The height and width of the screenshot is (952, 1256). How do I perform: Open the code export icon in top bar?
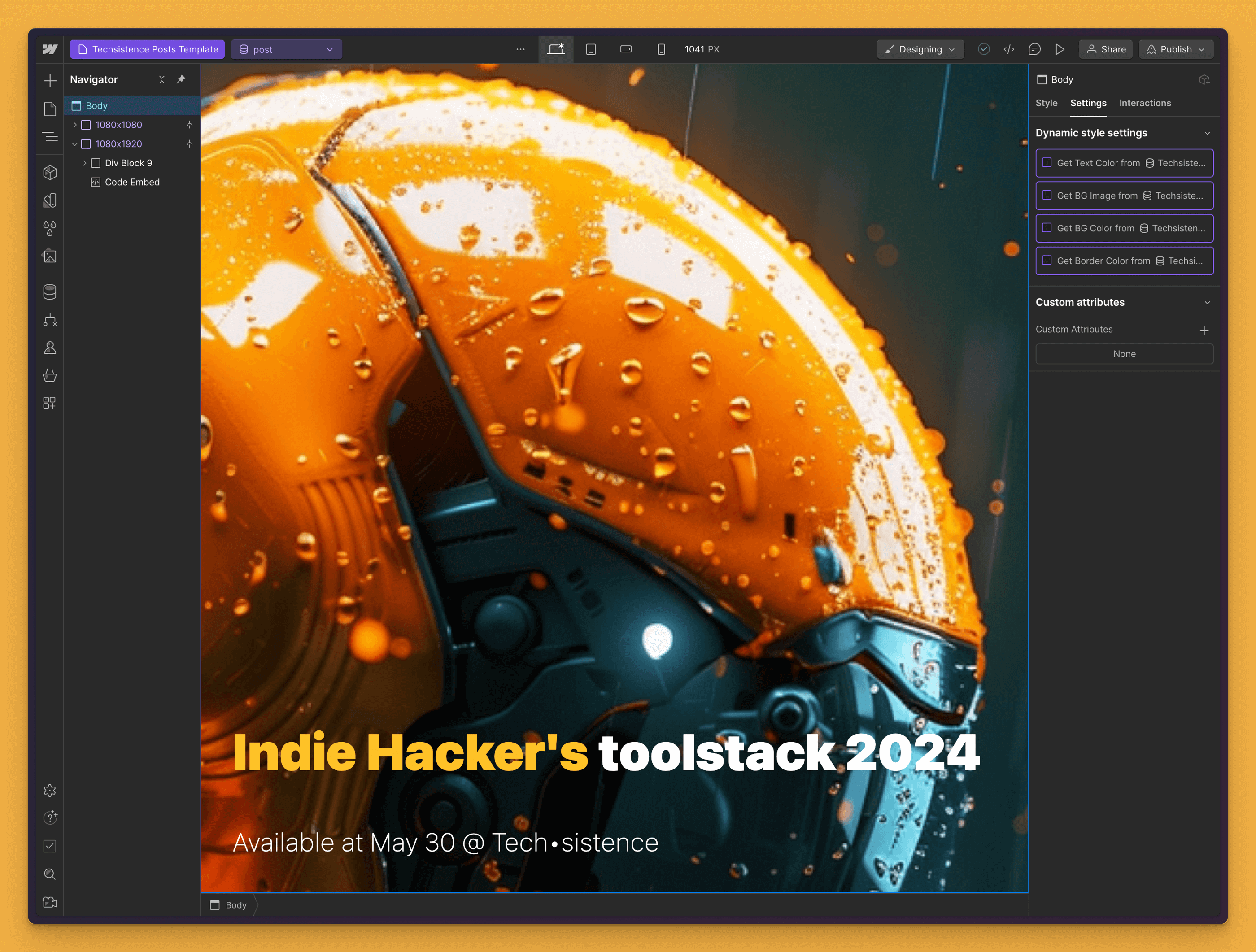click(x=1009, y=49)
